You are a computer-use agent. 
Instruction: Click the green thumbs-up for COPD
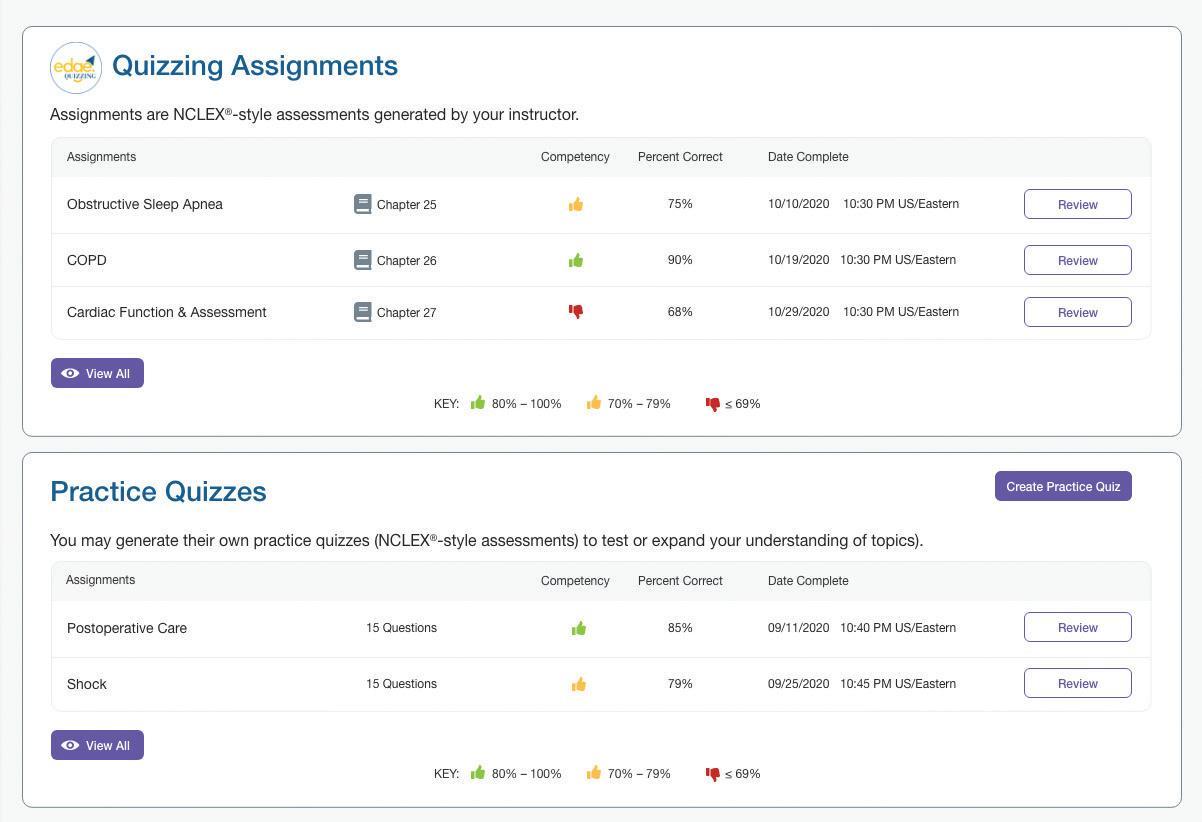coord(576,260)
